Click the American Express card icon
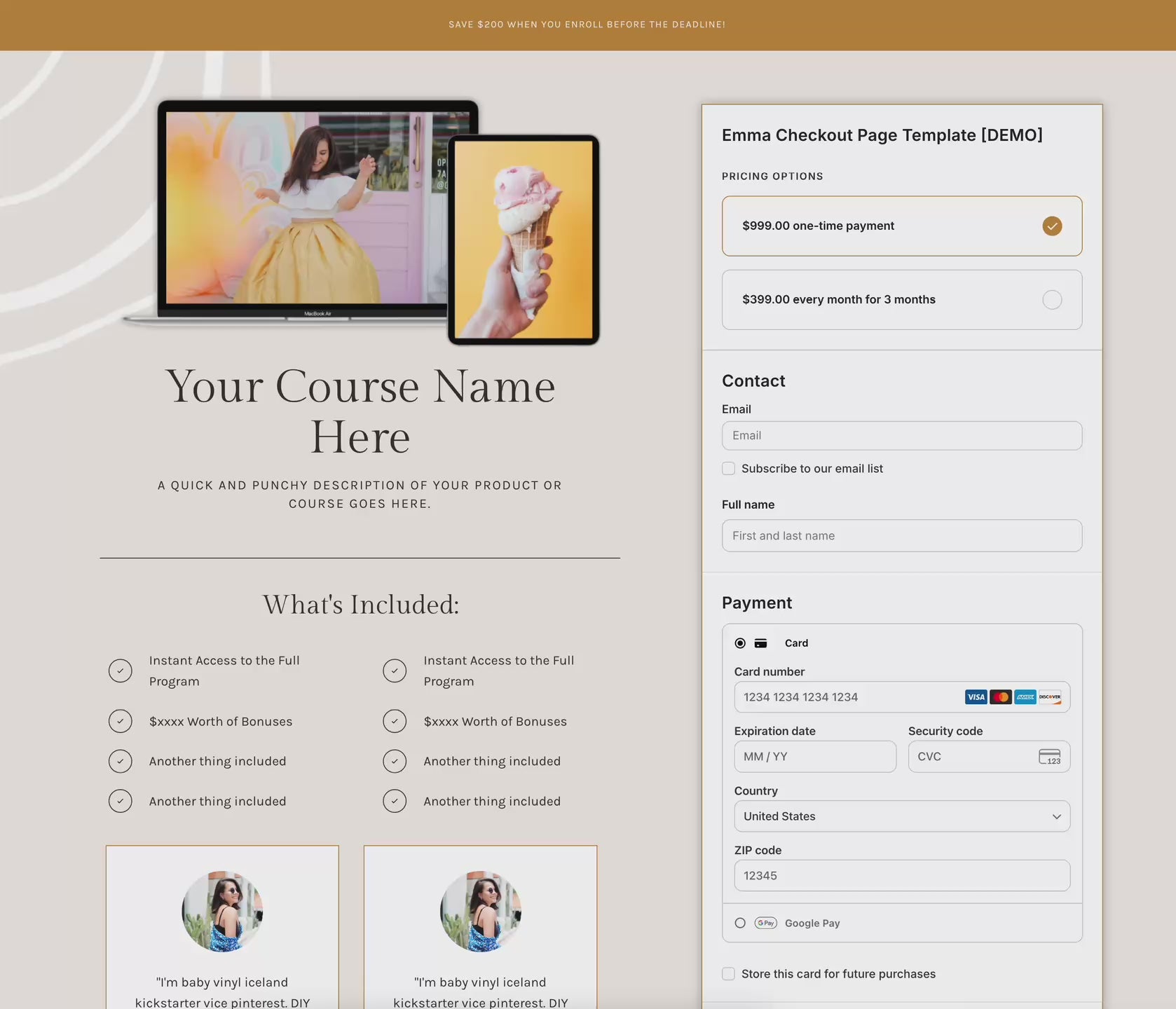Screen dimensions: 1176x1009 click(x=1025, y=697)
